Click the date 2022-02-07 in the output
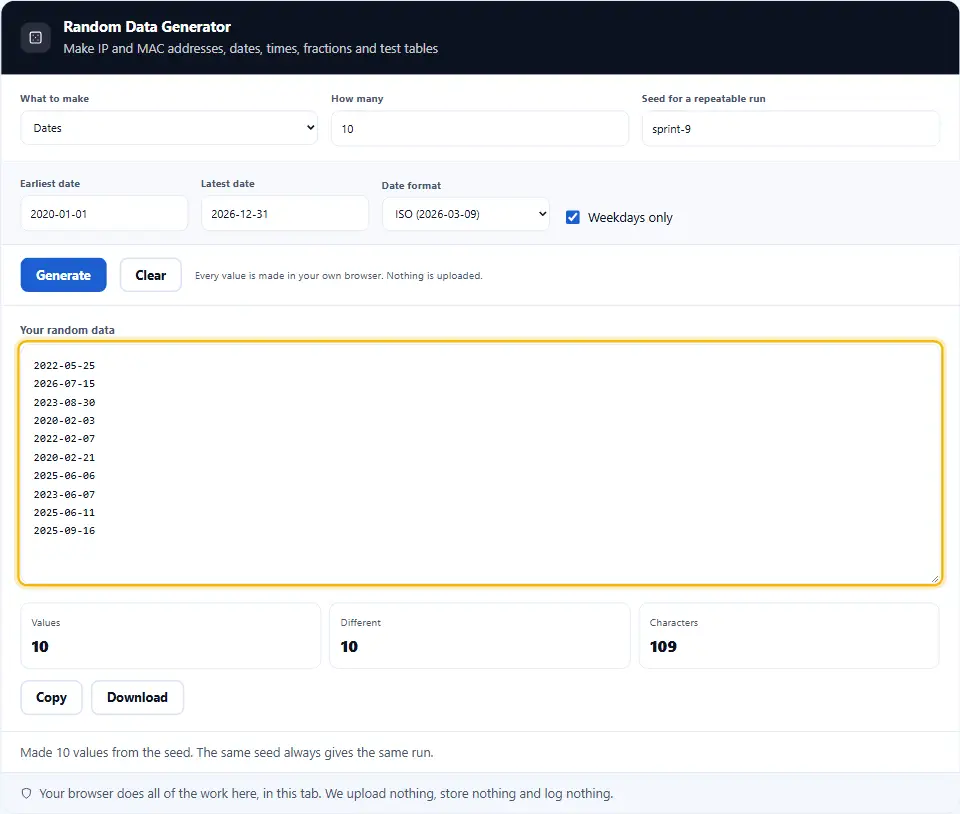Image resolution: width=960 pixels, height=814 pixels. coord(64,439)
